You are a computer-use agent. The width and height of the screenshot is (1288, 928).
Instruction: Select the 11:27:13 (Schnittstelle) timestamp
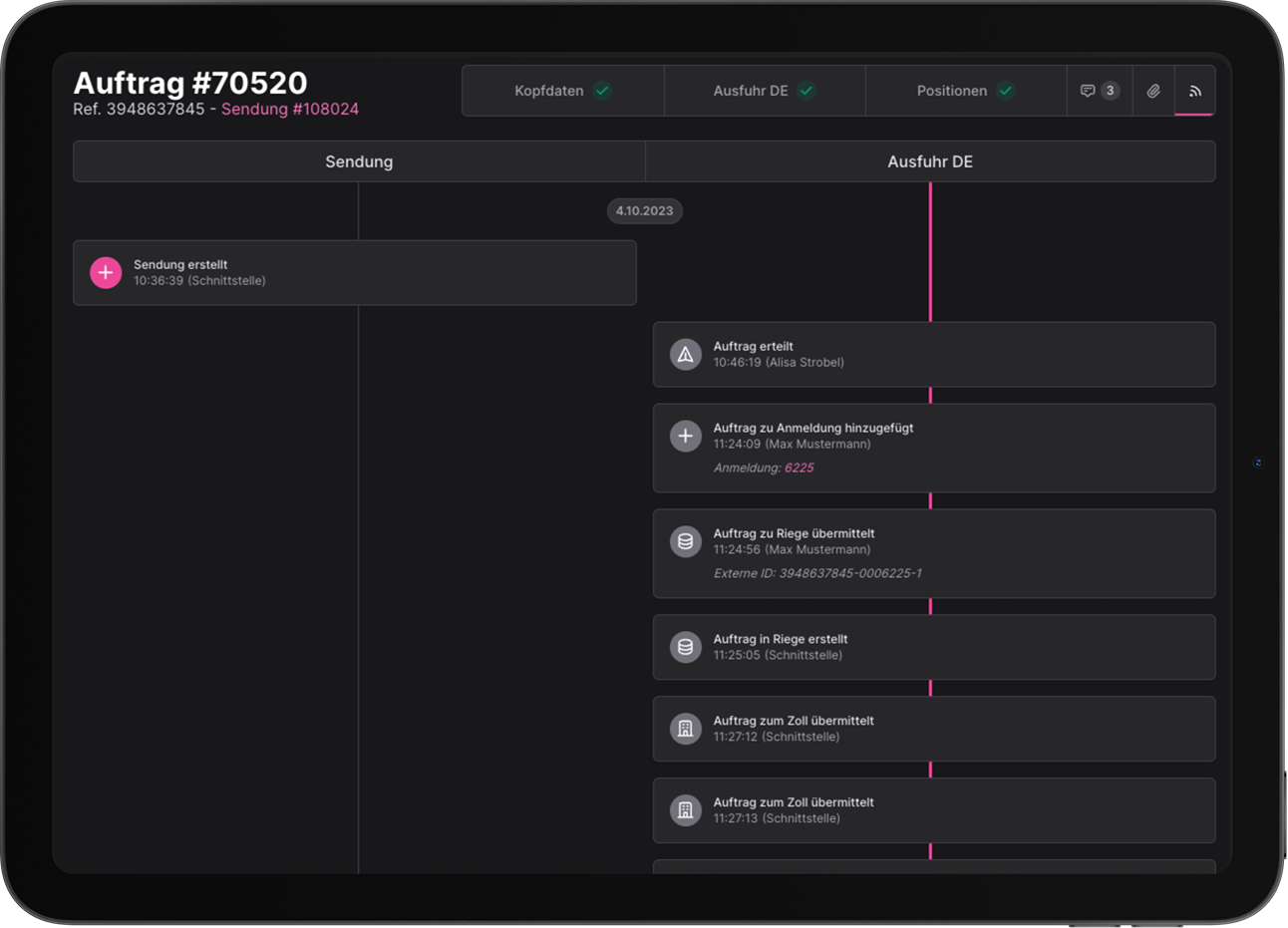tap(777, 818)
